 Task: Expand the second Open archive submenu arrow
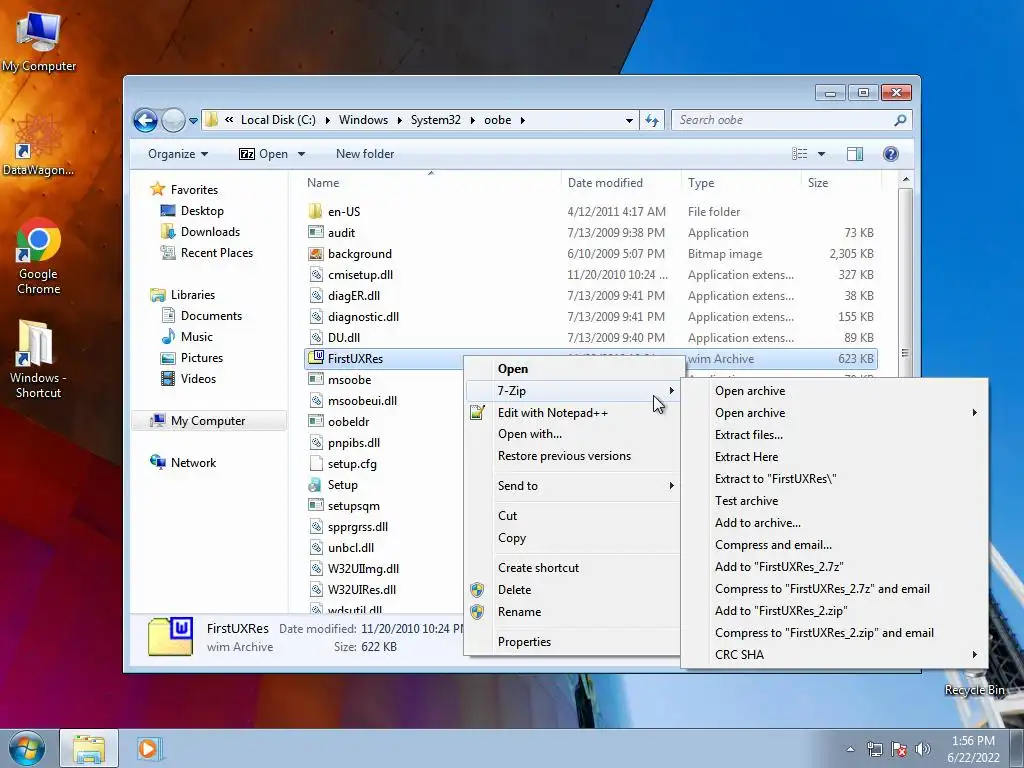[x=974, y=413]
